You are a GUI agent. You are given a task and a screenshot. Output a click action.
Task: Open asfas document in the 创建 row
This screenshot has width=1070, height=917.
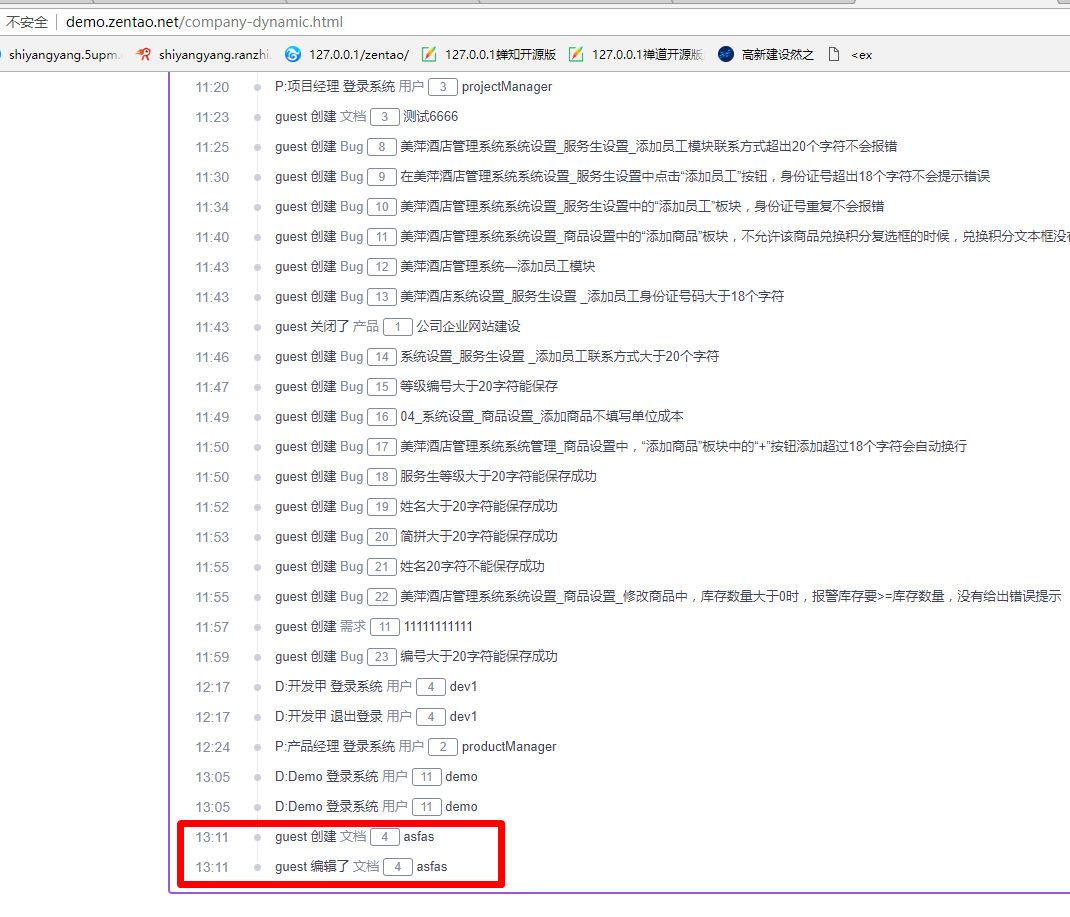click(418, 837)
